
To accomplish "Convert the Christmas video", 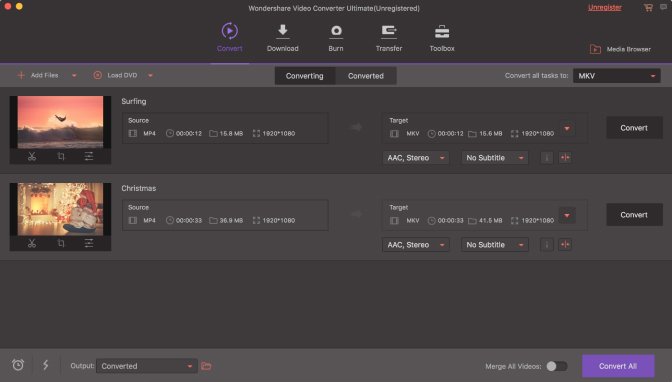I will tap(634, 215).
